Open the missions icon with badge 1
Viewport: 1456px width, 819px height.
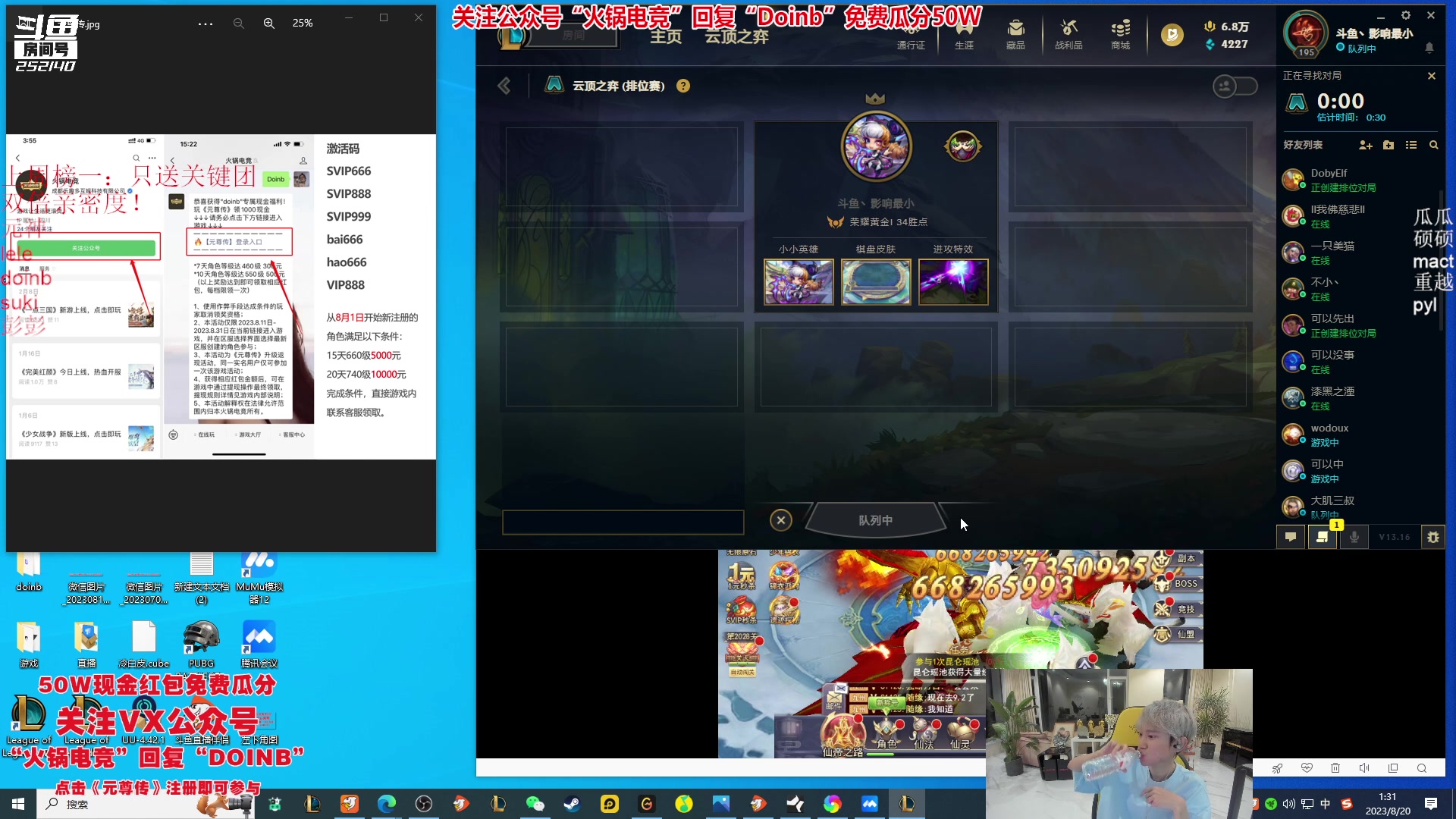click(1323, 537)
